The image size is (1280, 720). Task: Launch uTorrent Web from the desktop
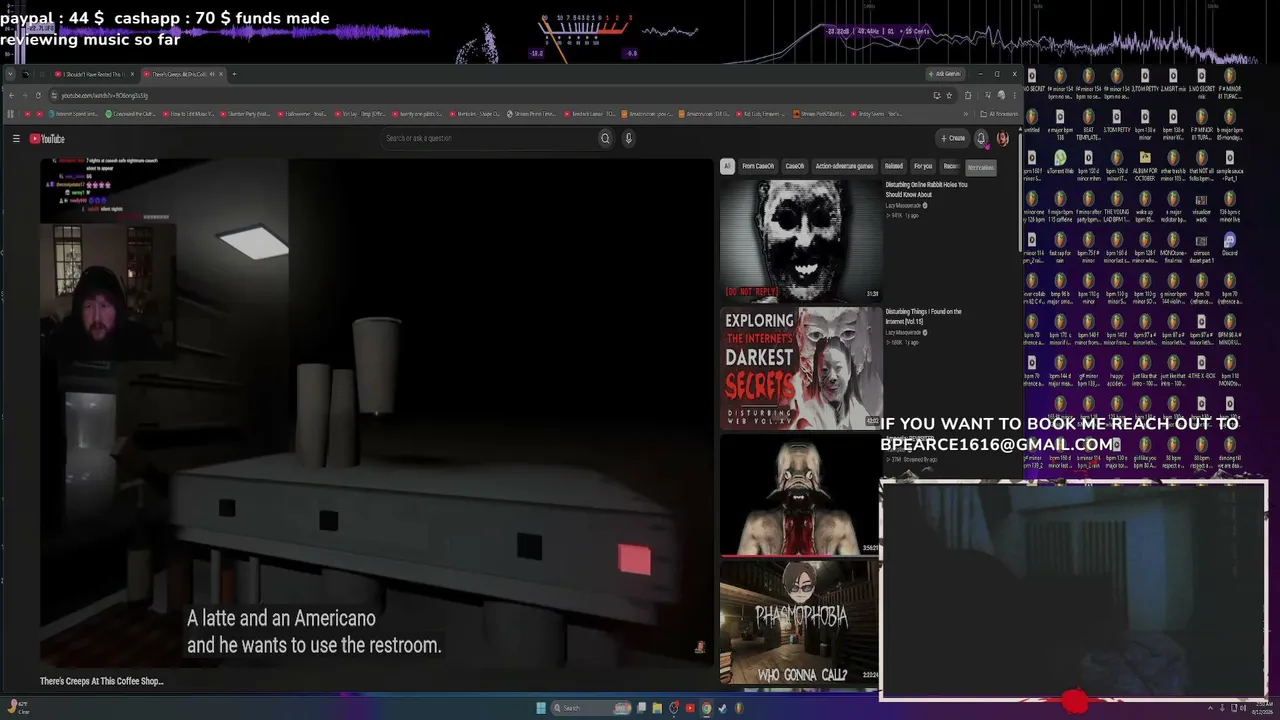[x=1060, y=163]
